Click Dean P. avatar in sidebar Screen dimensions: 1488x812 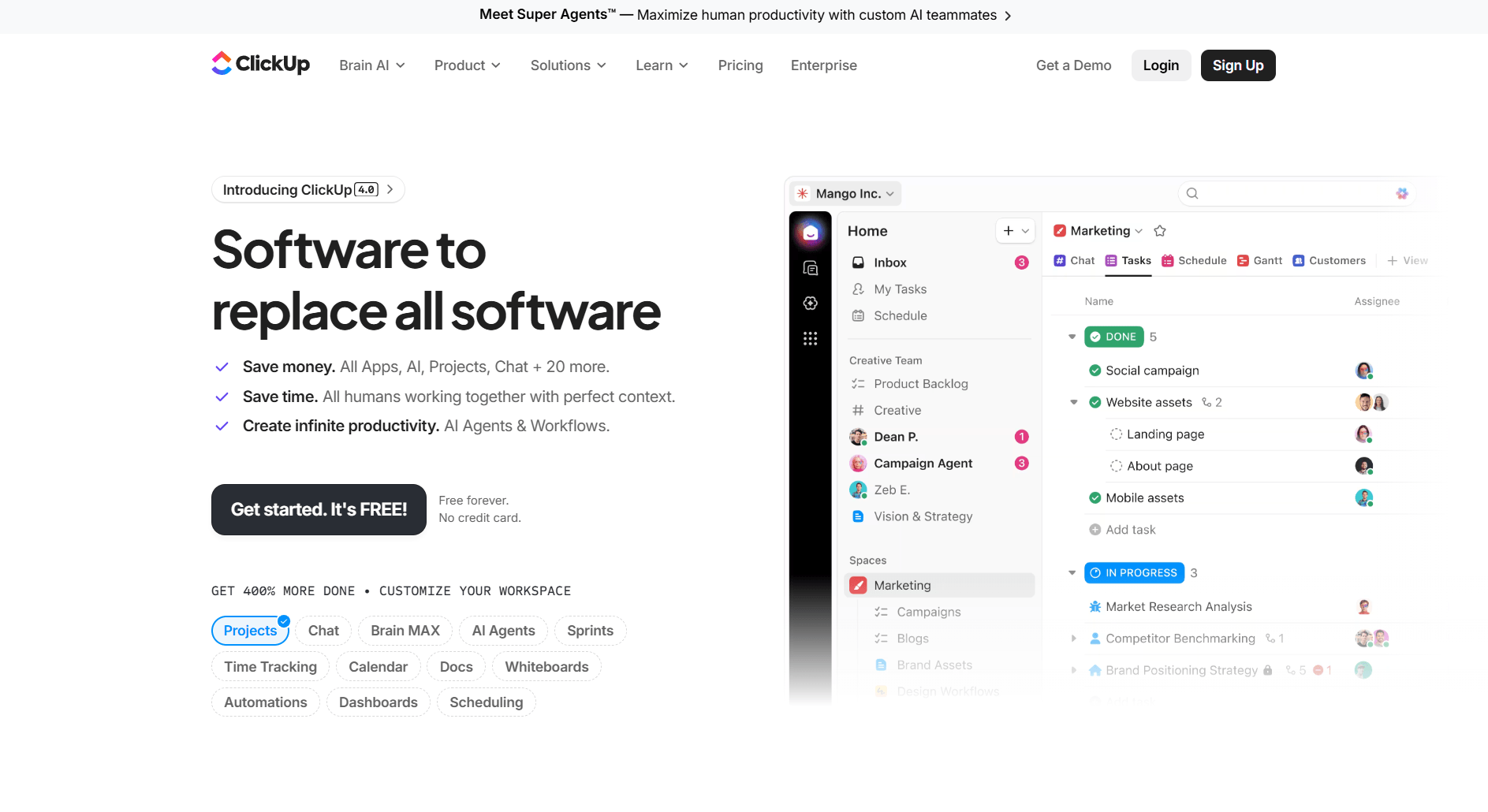859,437
